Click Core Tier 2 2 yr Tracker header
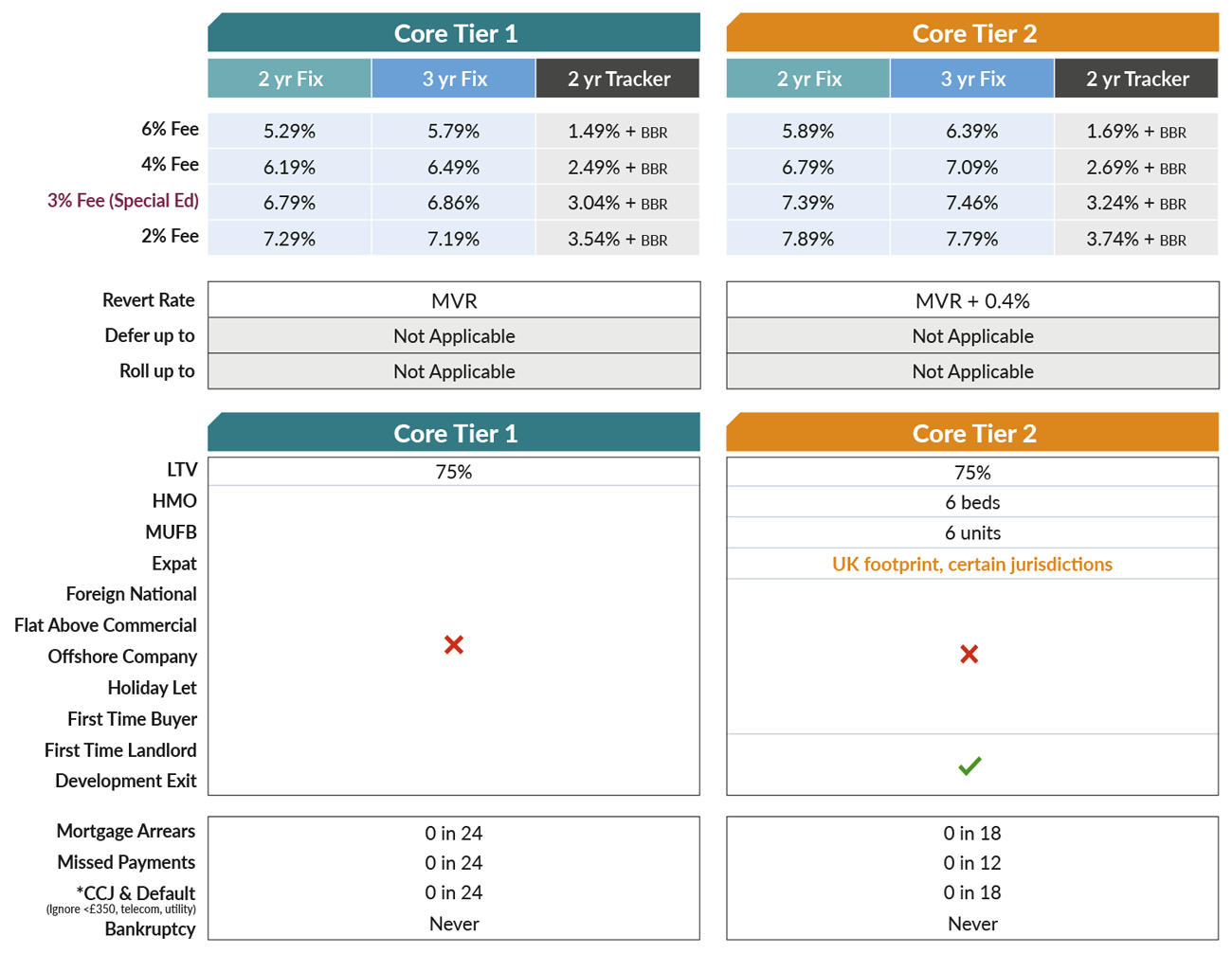 pyautogui.click(x=1136, y=79)
